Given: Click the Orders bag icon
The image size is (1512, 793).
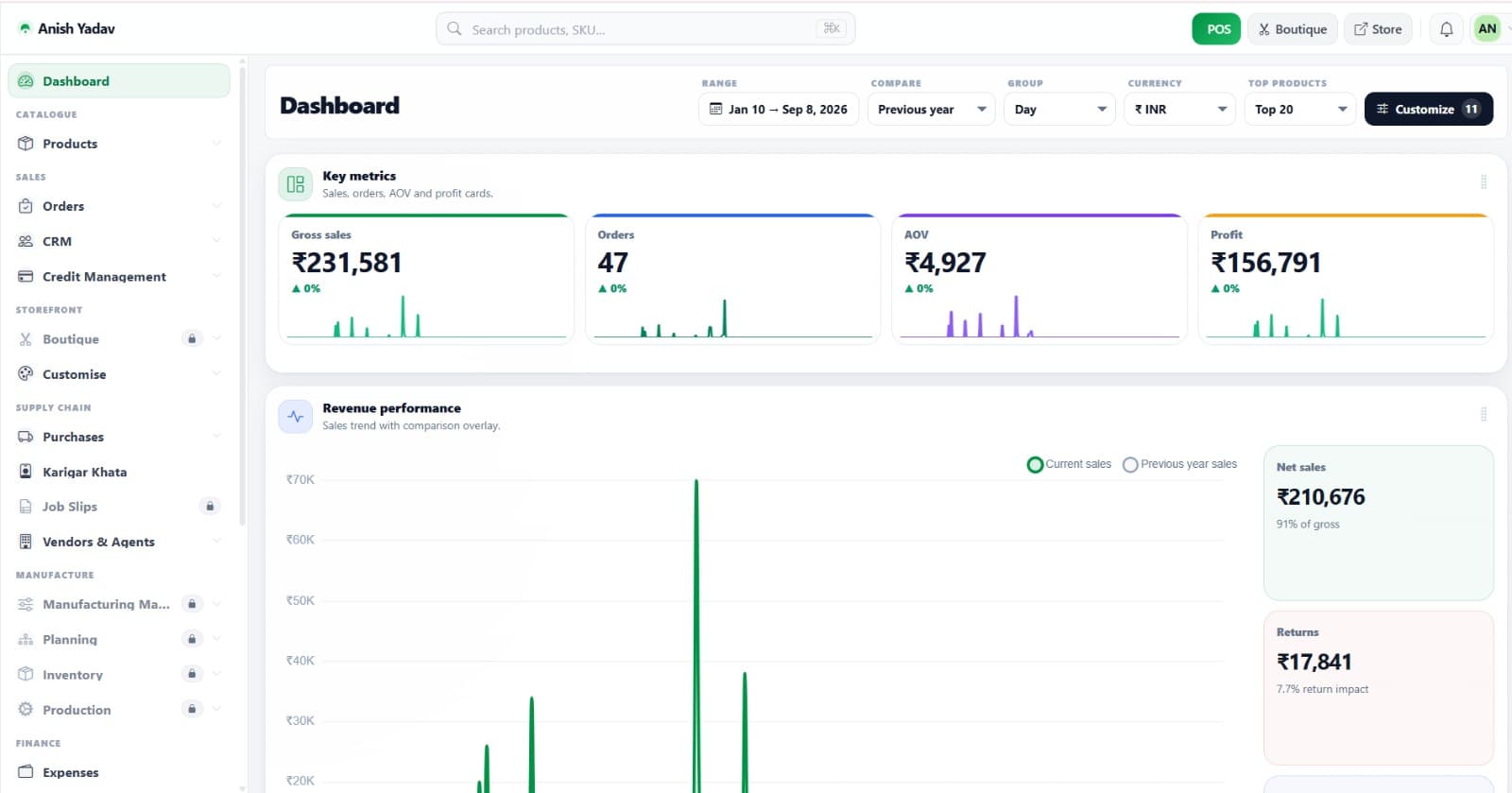Looking at the screenshot, I should coord(26,206).
